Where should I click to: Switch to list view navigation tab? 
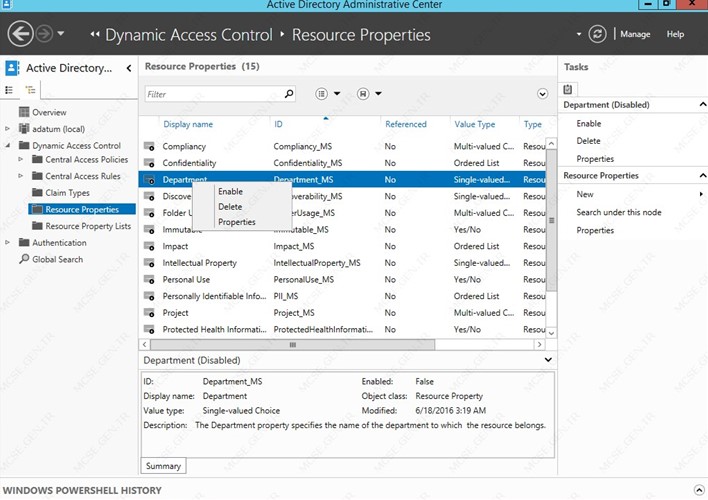tap(9, 90)
